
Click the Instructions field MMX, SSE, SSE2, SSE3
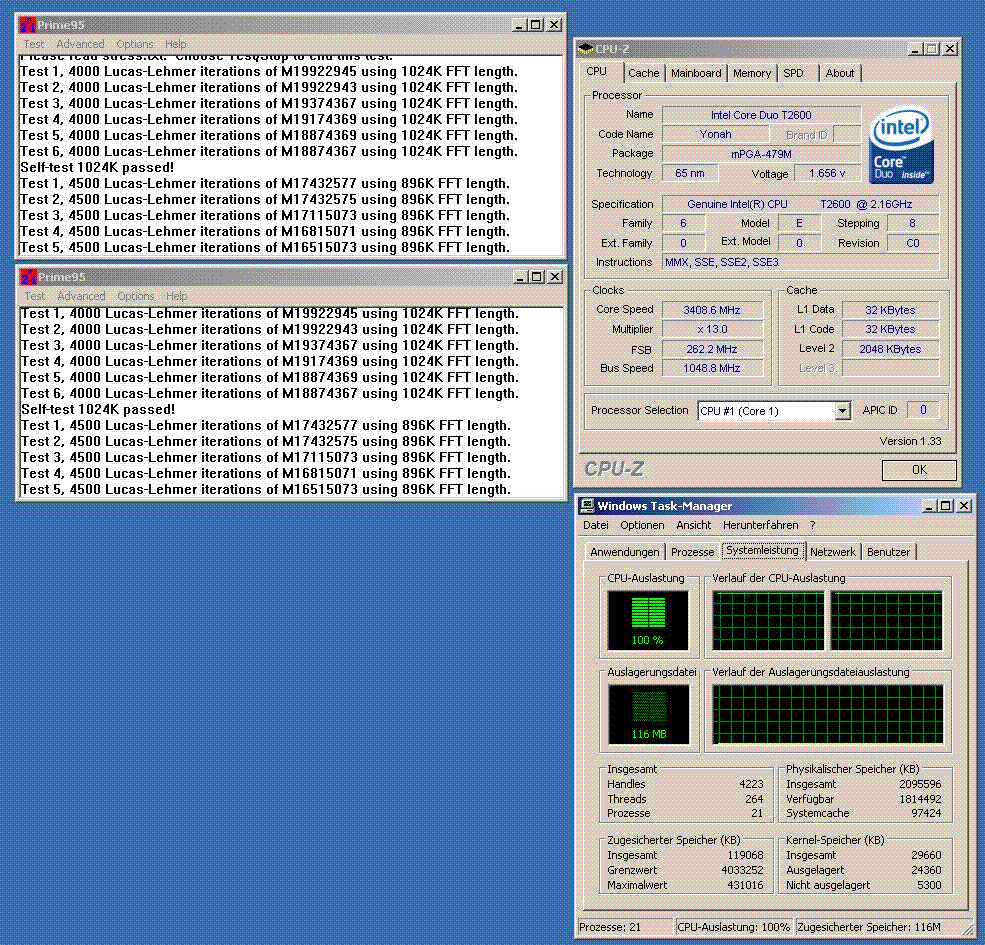coord(801,262)
